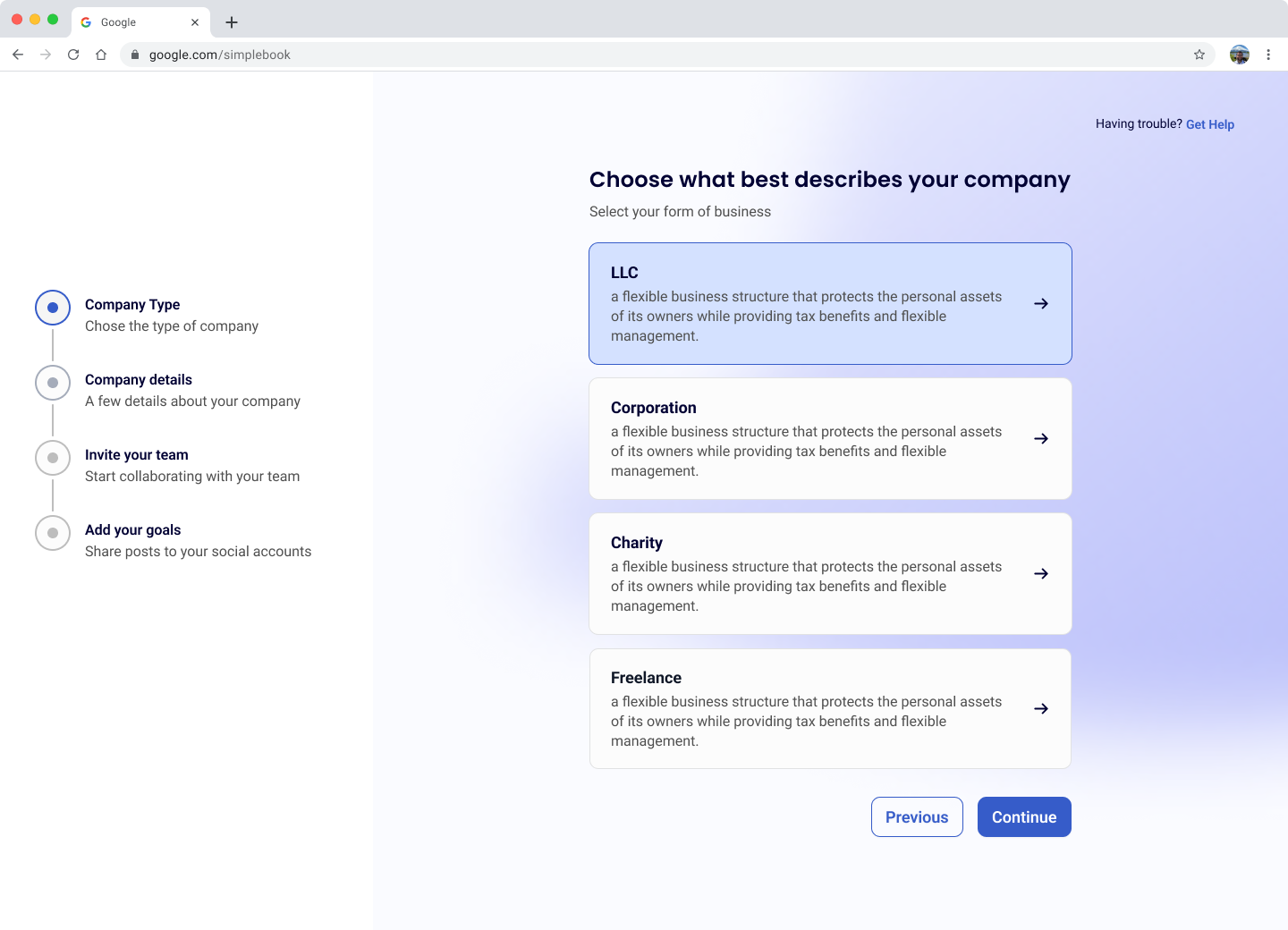Click the Company Type step title

(132, 305)
